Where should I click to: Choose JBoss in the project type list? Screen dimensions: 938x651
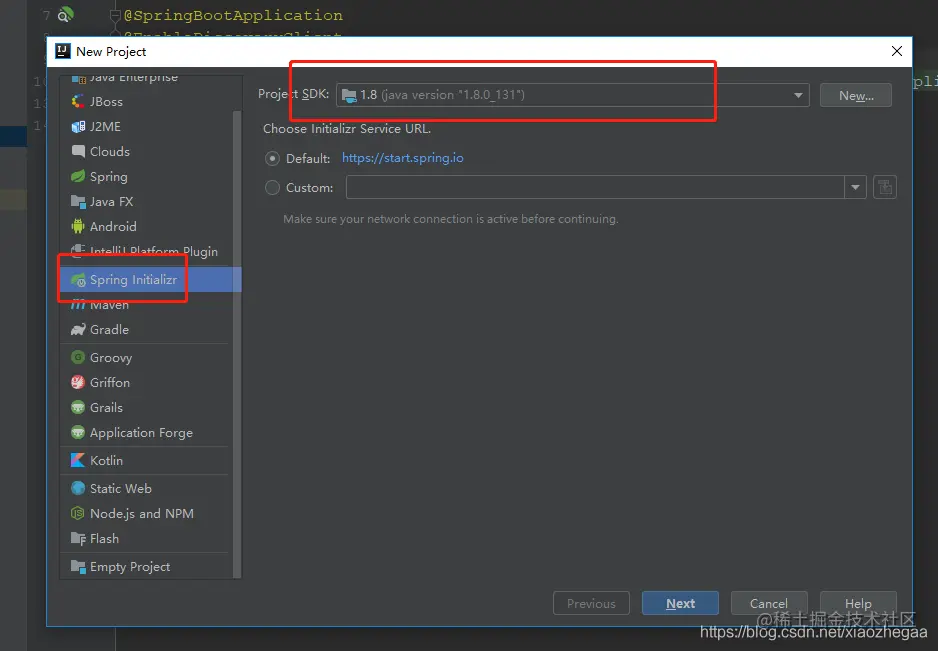(106, 102)
